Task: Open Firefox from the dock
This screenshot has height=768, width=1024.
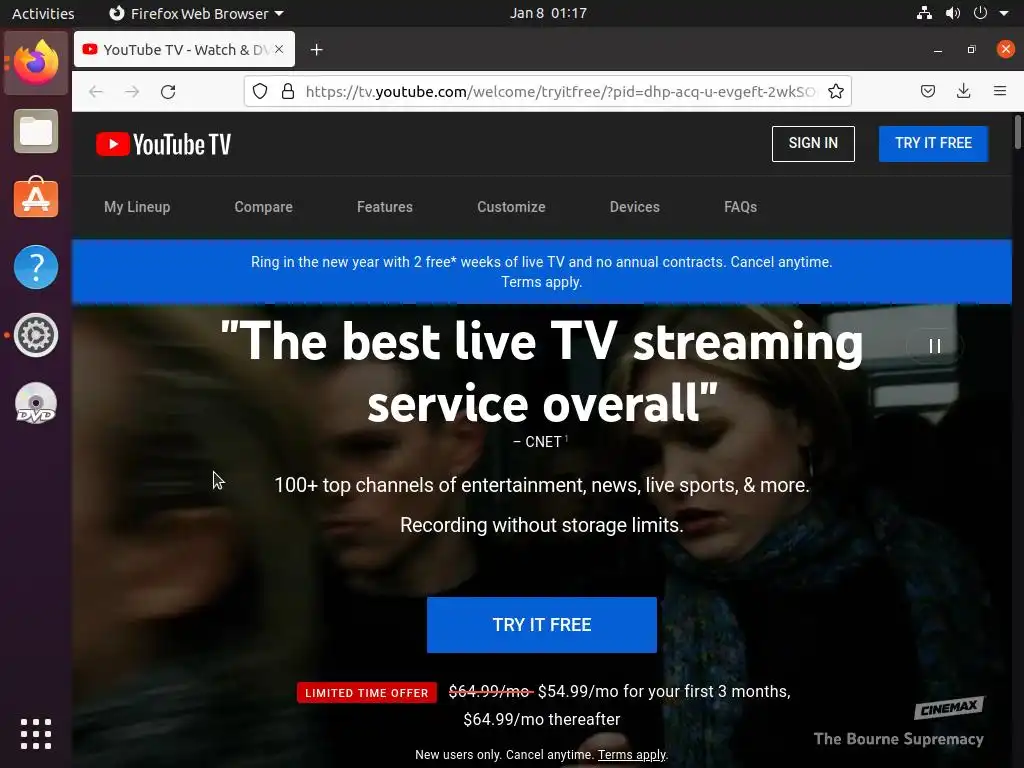Action: 36,63
